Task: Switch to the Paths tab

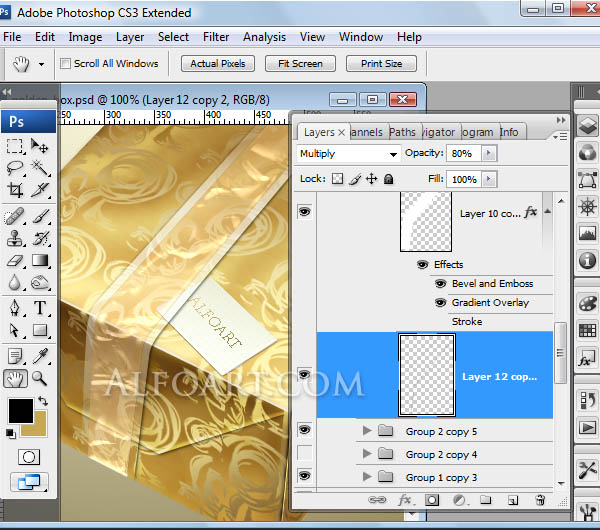Action: (x=403, y=132)
